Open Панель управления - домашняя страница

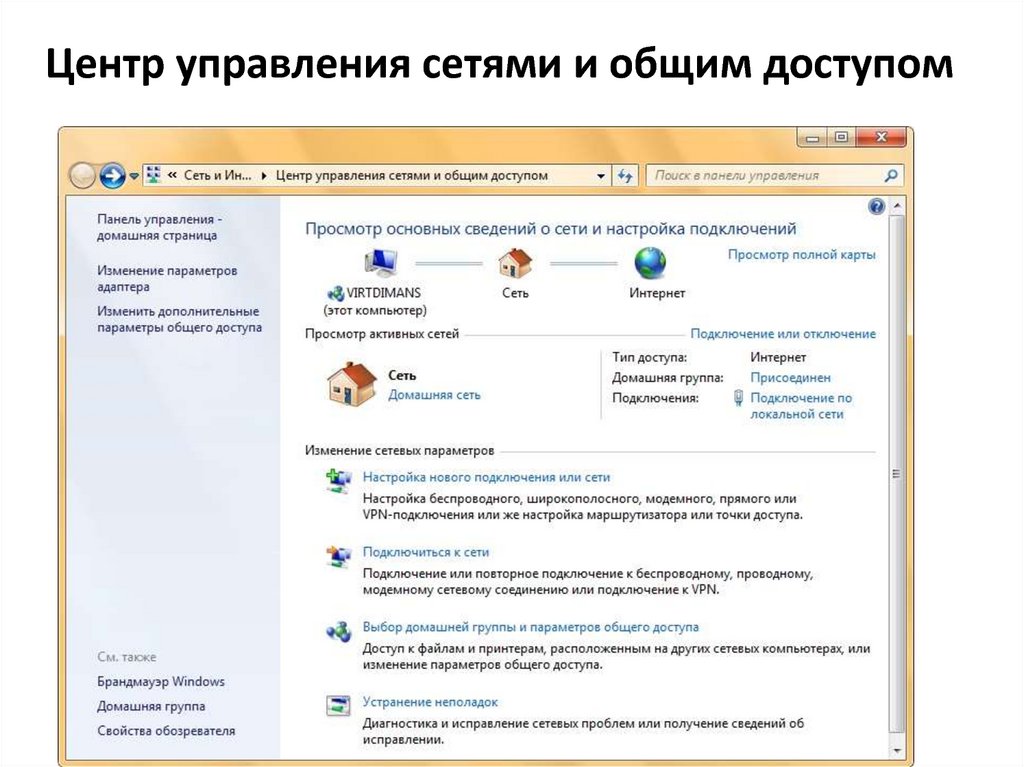160,227
